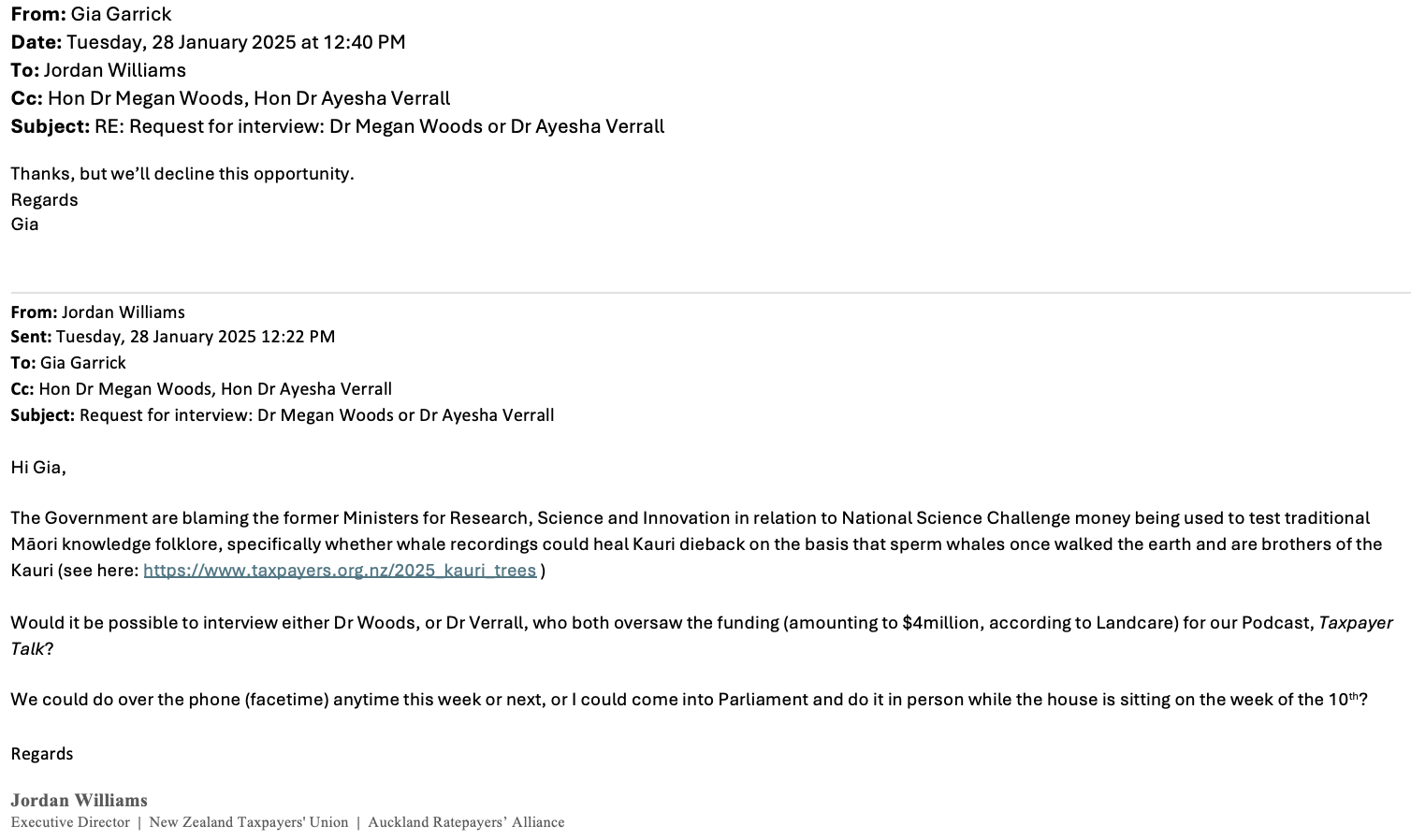Click Gia Garrick in the quoted To line
The image size is (1411, 840).
click(82, 362)
